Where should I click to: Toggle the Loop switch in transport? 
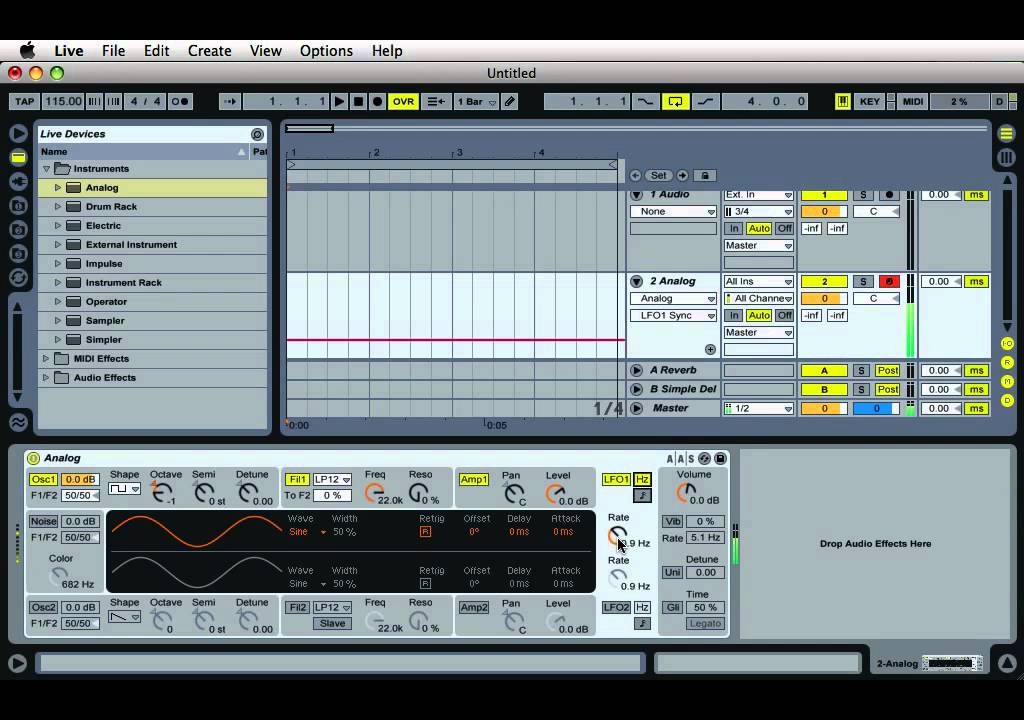675,101
